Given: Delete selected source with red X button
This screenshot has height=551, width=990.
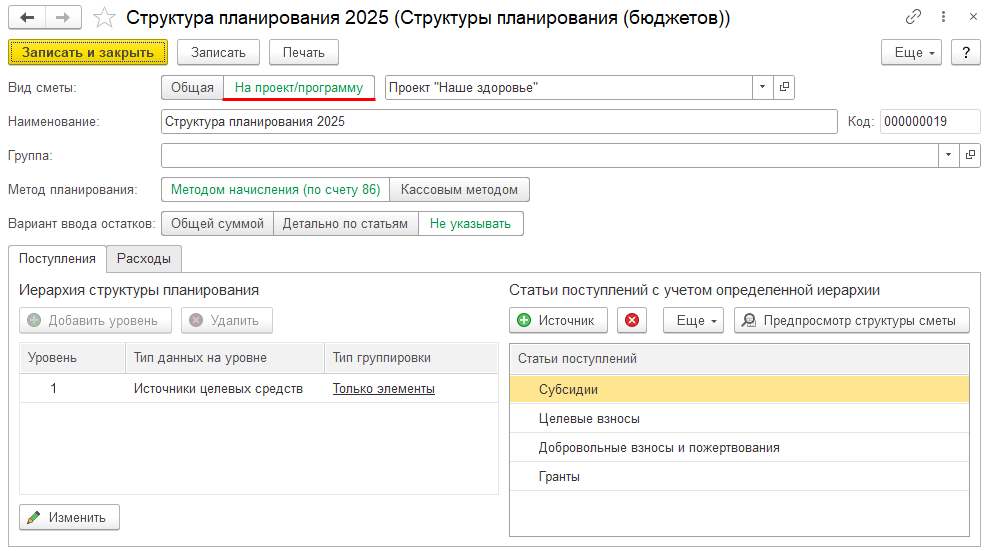Looking at the screenshot, I should tap(631, 321).
